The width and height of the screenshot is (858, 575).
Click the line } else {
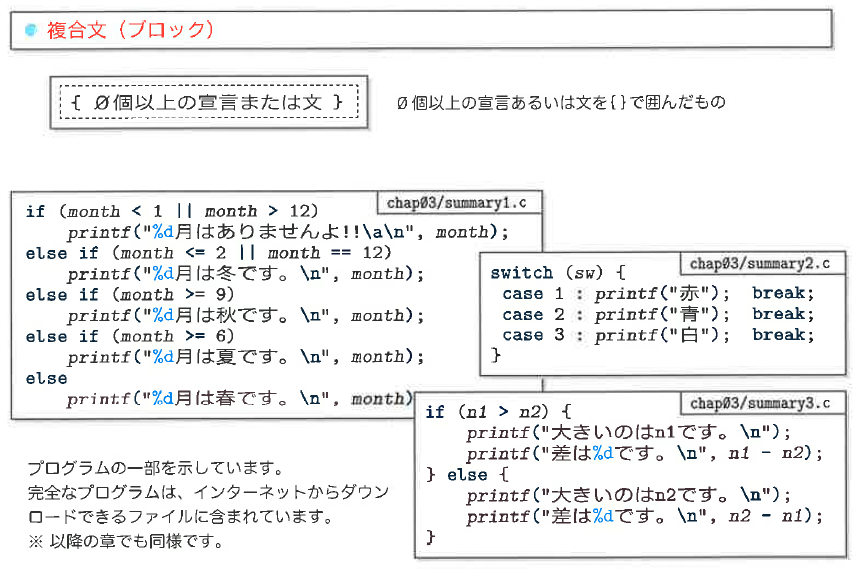coord(468,474)
